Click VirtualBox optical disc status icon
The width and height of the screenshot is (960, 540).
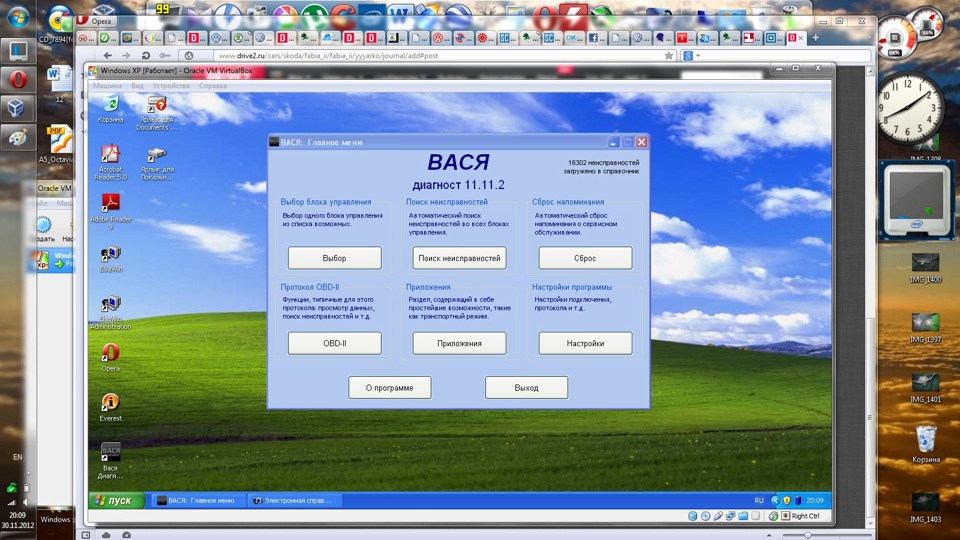coord(705,516)
